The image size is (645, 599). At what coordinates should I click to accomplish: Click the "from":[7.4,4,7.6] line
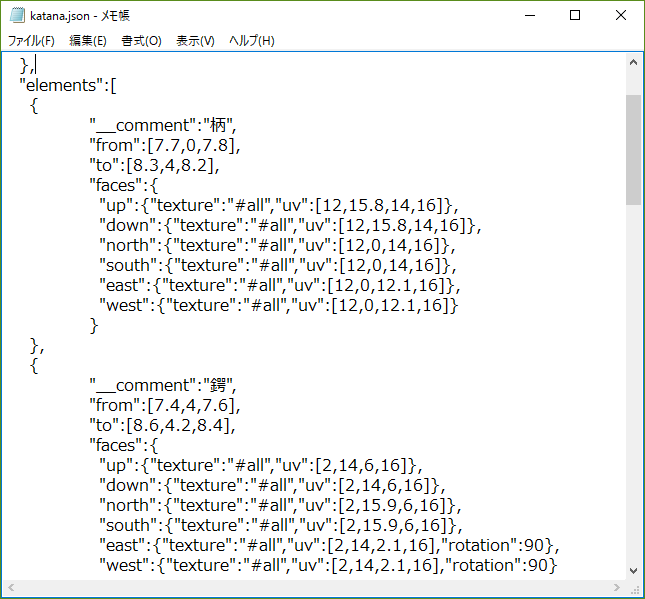click(165, 406)
